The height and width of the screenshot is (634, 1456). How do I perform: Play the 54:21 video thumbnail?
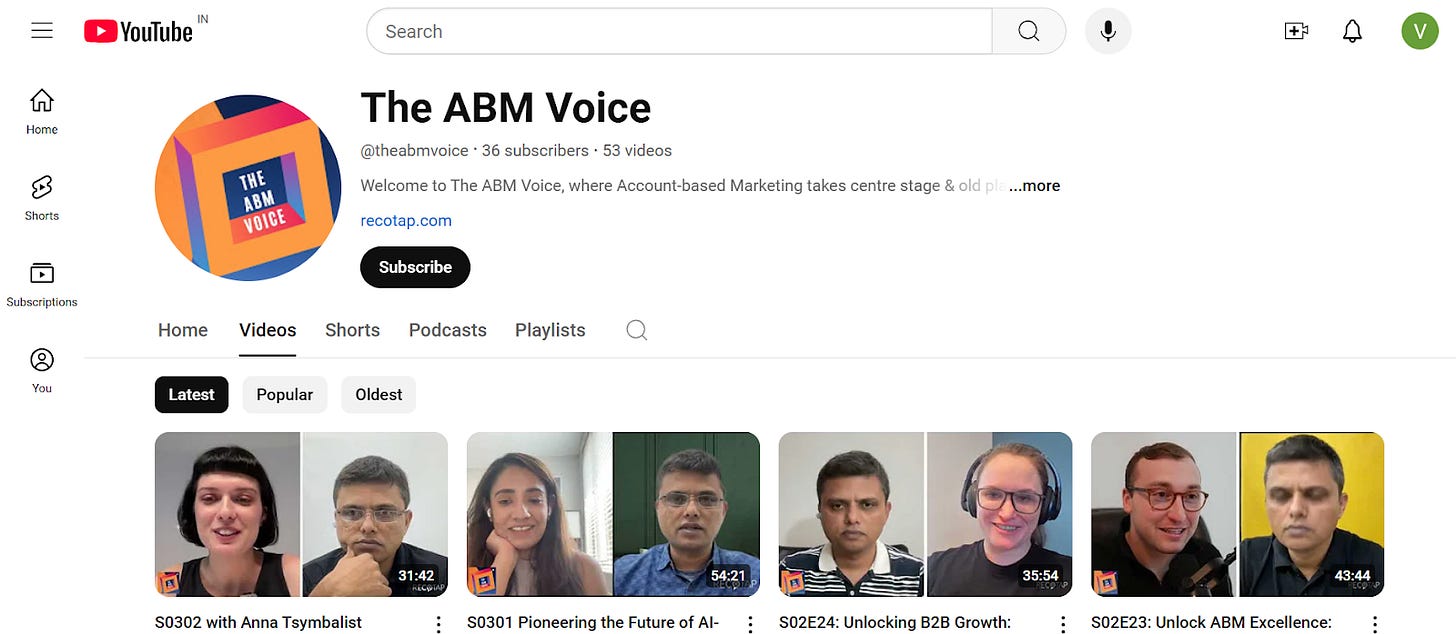[613, 514]
